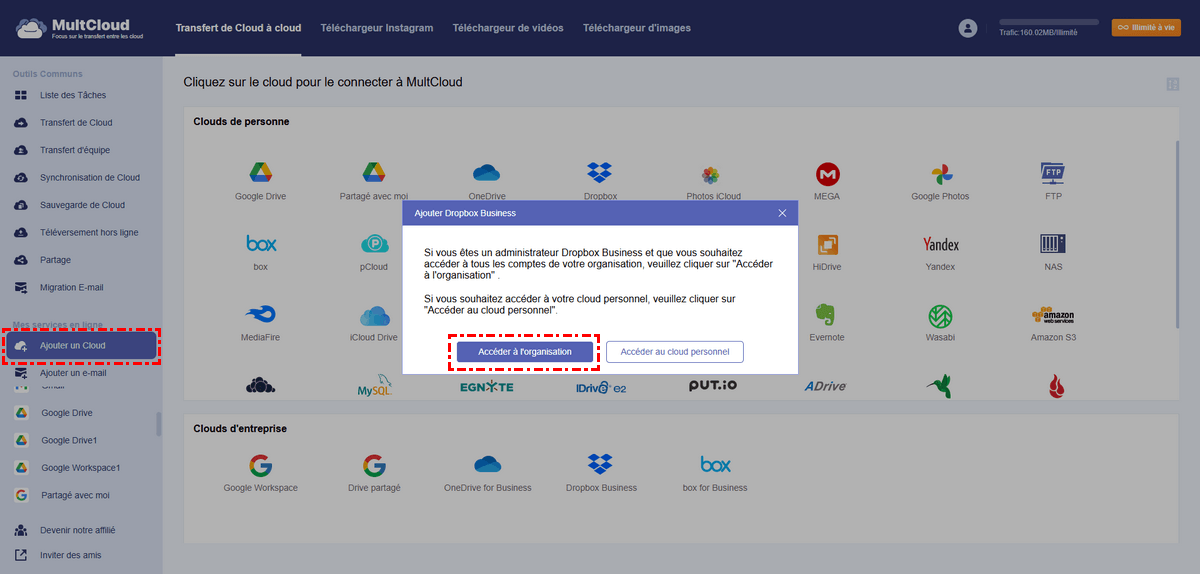Image resolution: width=1200 pixels, height=574 pixels.
Task: Choose the Amazon S3 icon
Action: pyautogui.click(x=1053, y=315)
